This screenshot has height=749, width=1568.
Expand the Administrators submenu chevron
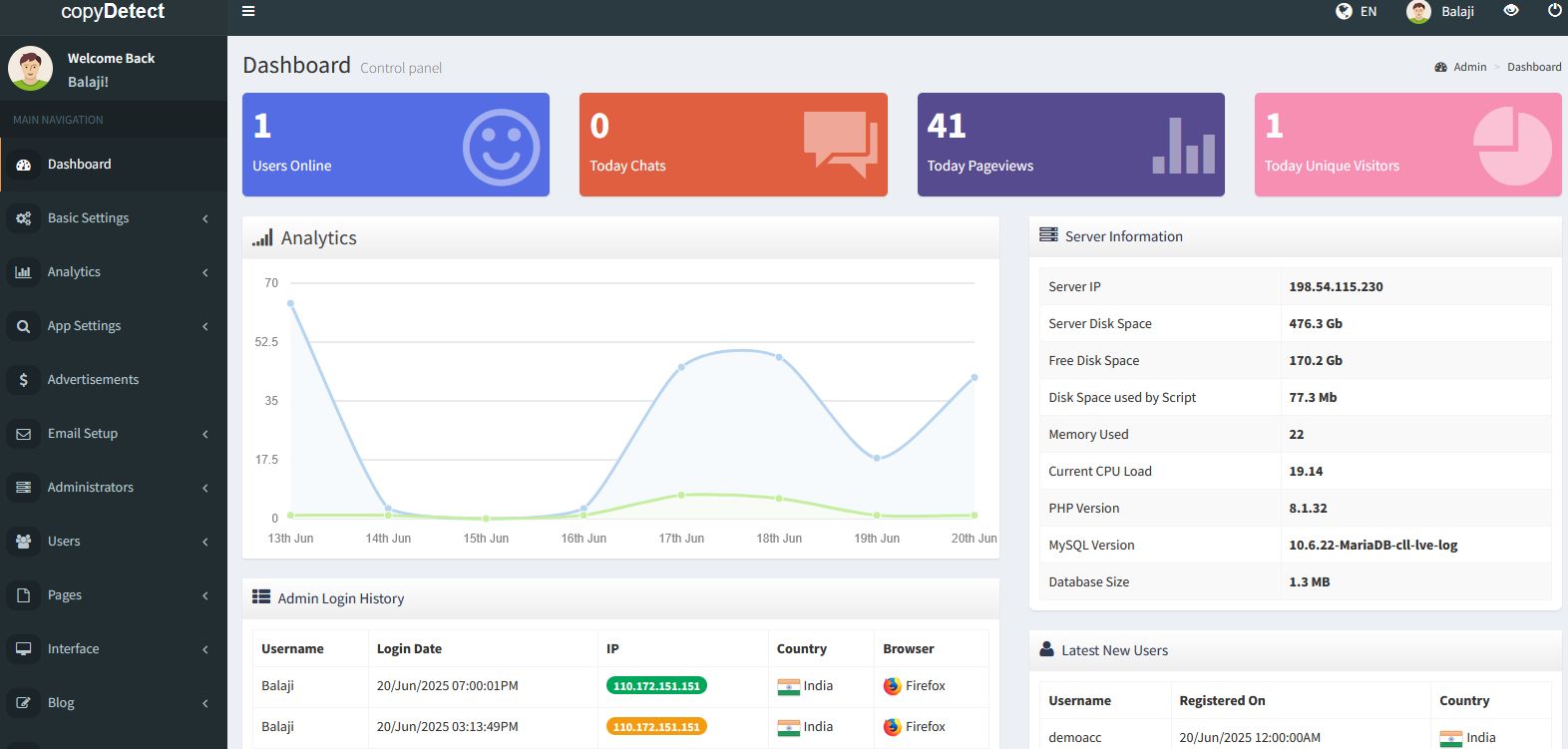pyautogui.click(x=205, y=488)
